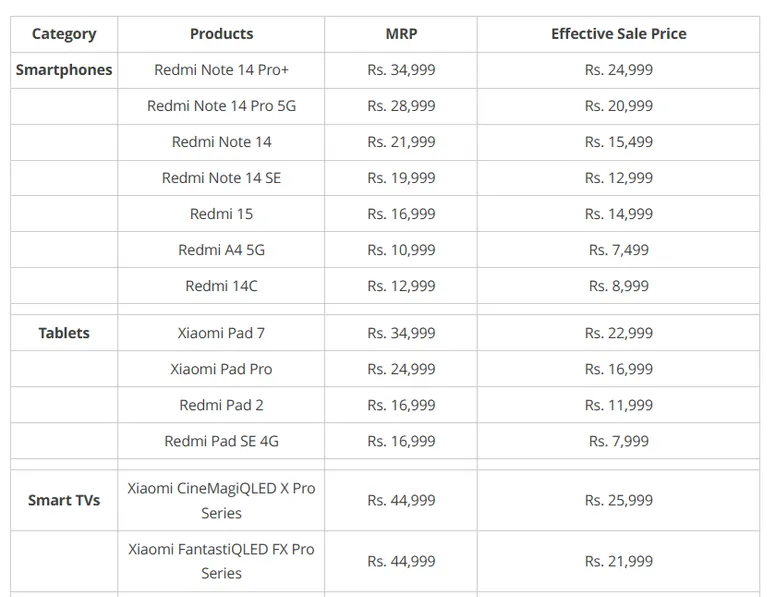Select the Redmi Note 14 SE product
Image resolution: width=776 pixels, height=597 pixels.
(221, 178)
